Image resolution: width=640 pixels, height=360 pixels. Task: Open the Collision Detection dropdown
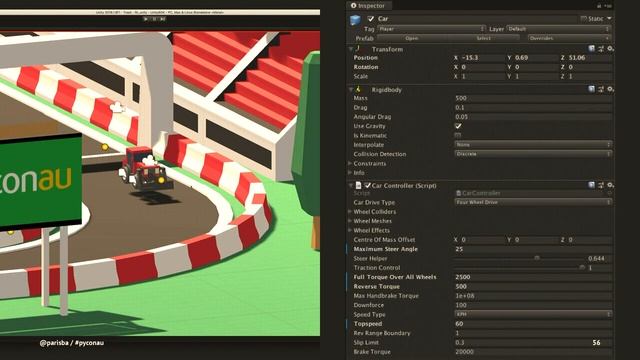tap(533, 154)
